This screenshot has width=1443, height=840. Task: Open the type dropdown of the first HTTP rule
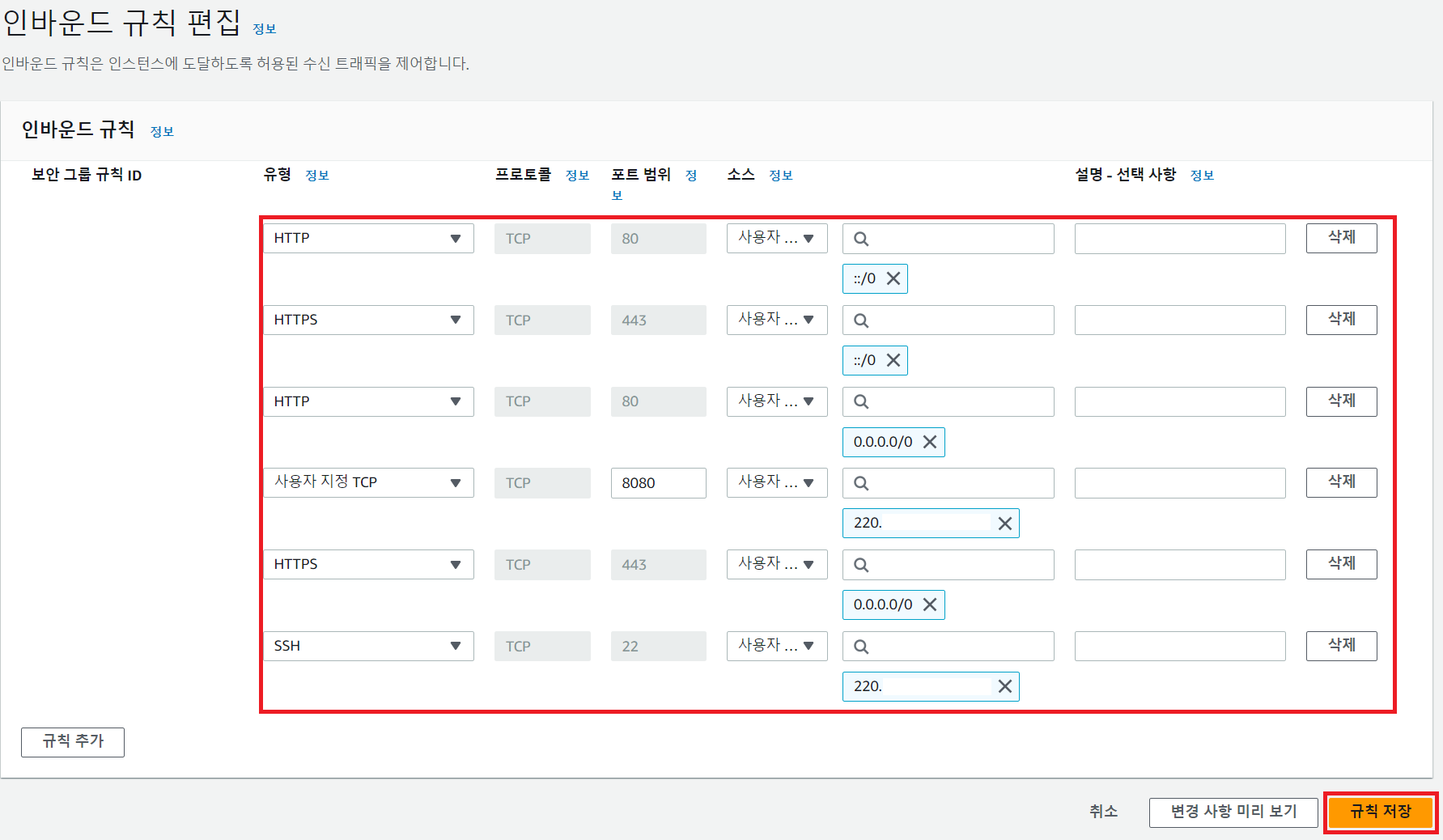[368, 238]
